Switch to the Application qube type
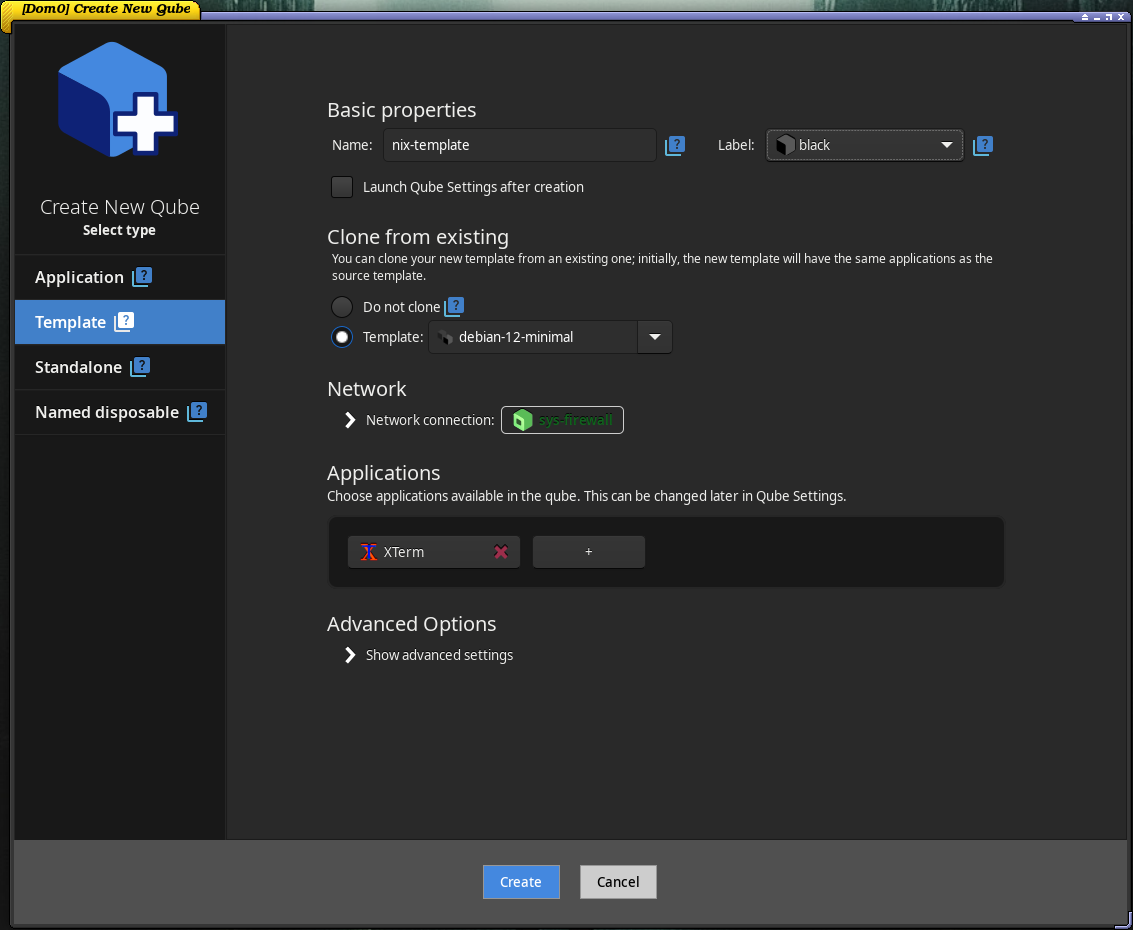 click(x=80, y=277)
